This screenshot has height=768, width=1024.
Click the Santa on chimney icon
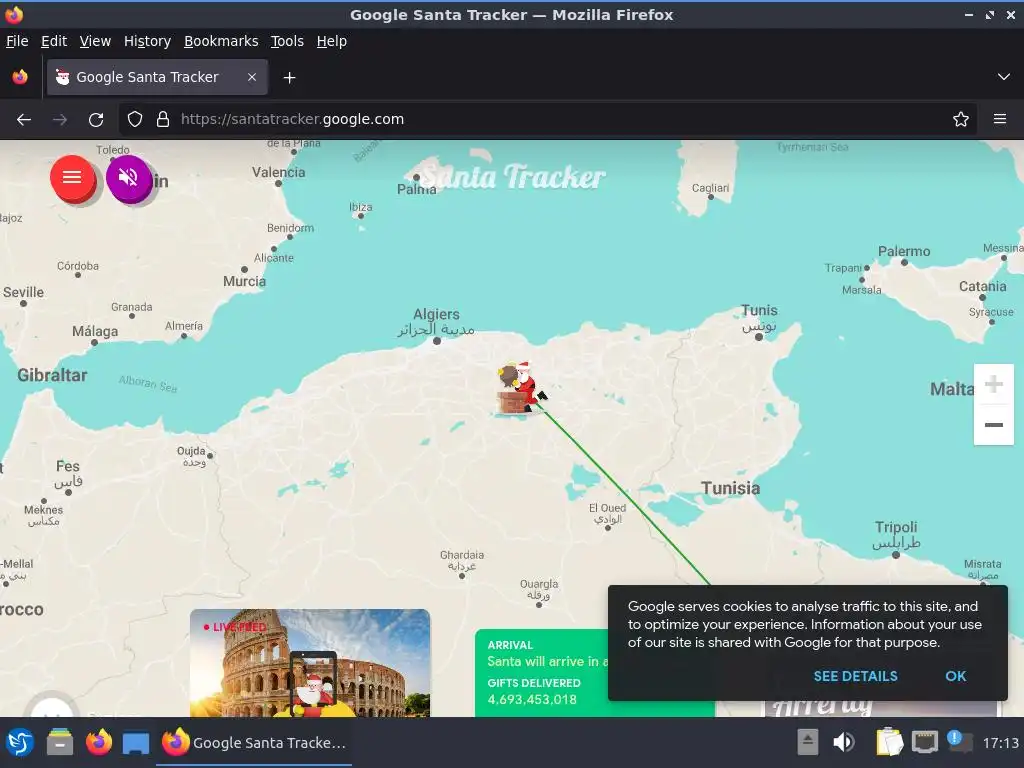click(520, 388)
